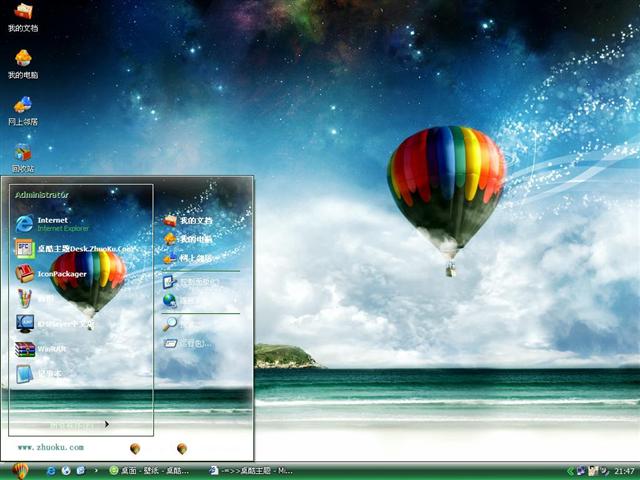Launch Internet Explorer from start menu

click(x=52, y=224)
